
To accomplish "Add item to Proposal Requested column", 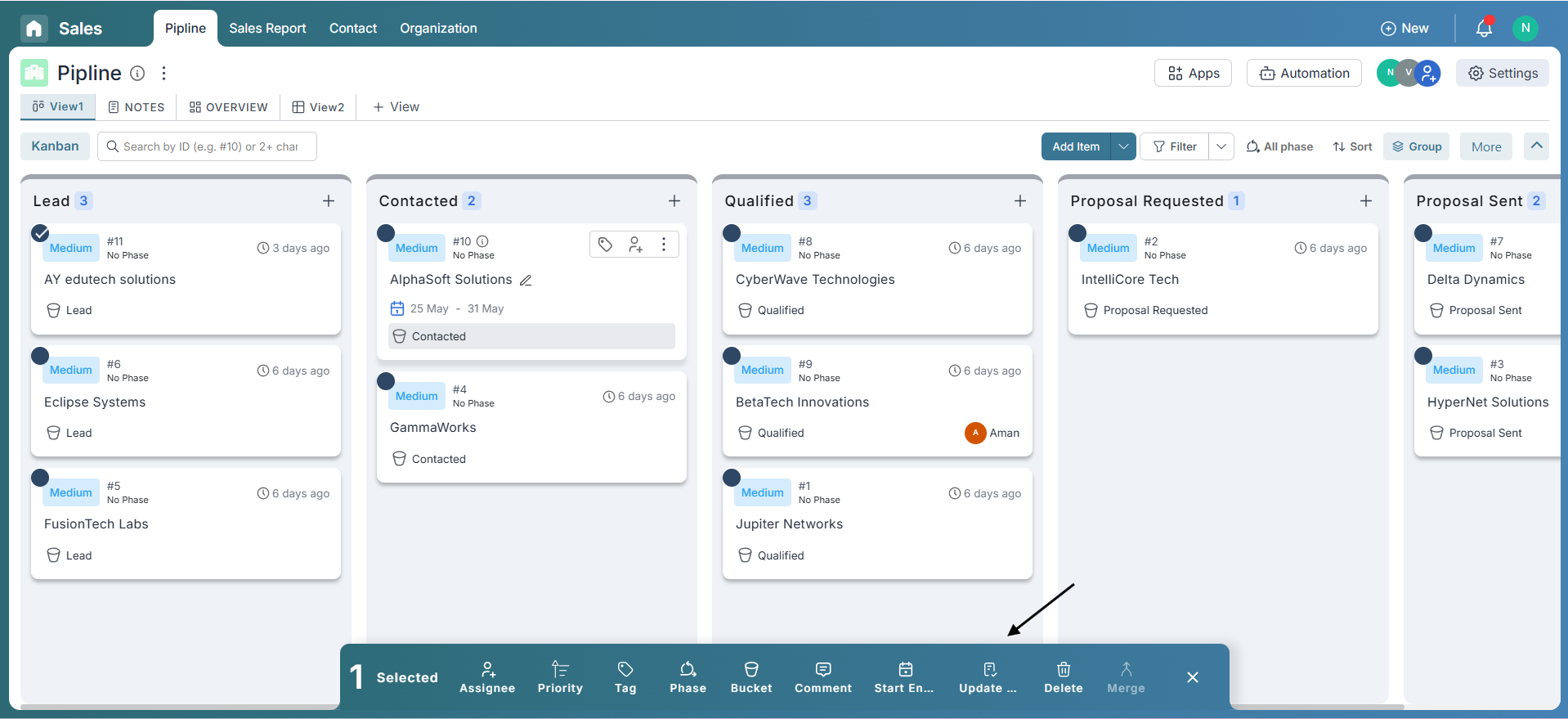I will tap(1366, 200).
